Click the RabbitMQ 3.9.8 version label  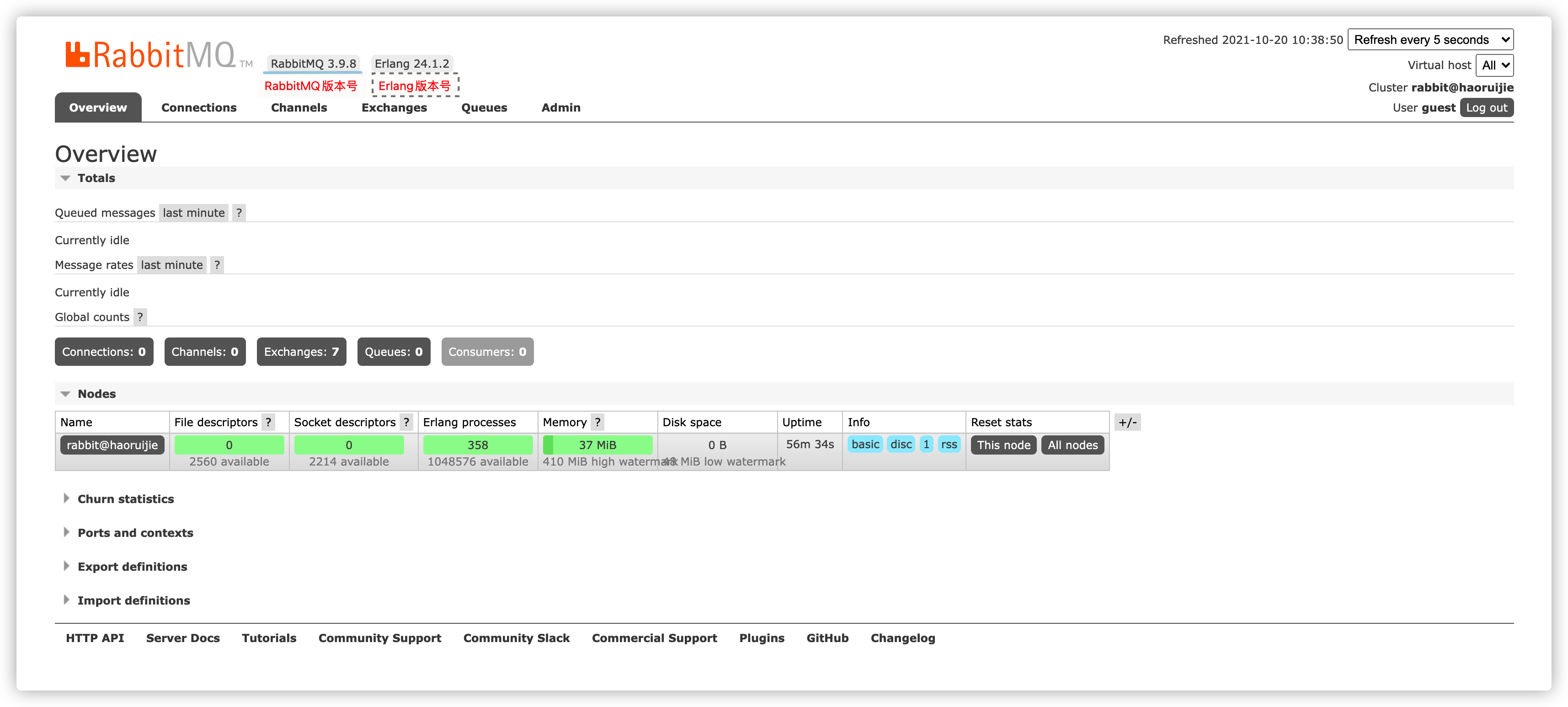[x=314, y=63]
